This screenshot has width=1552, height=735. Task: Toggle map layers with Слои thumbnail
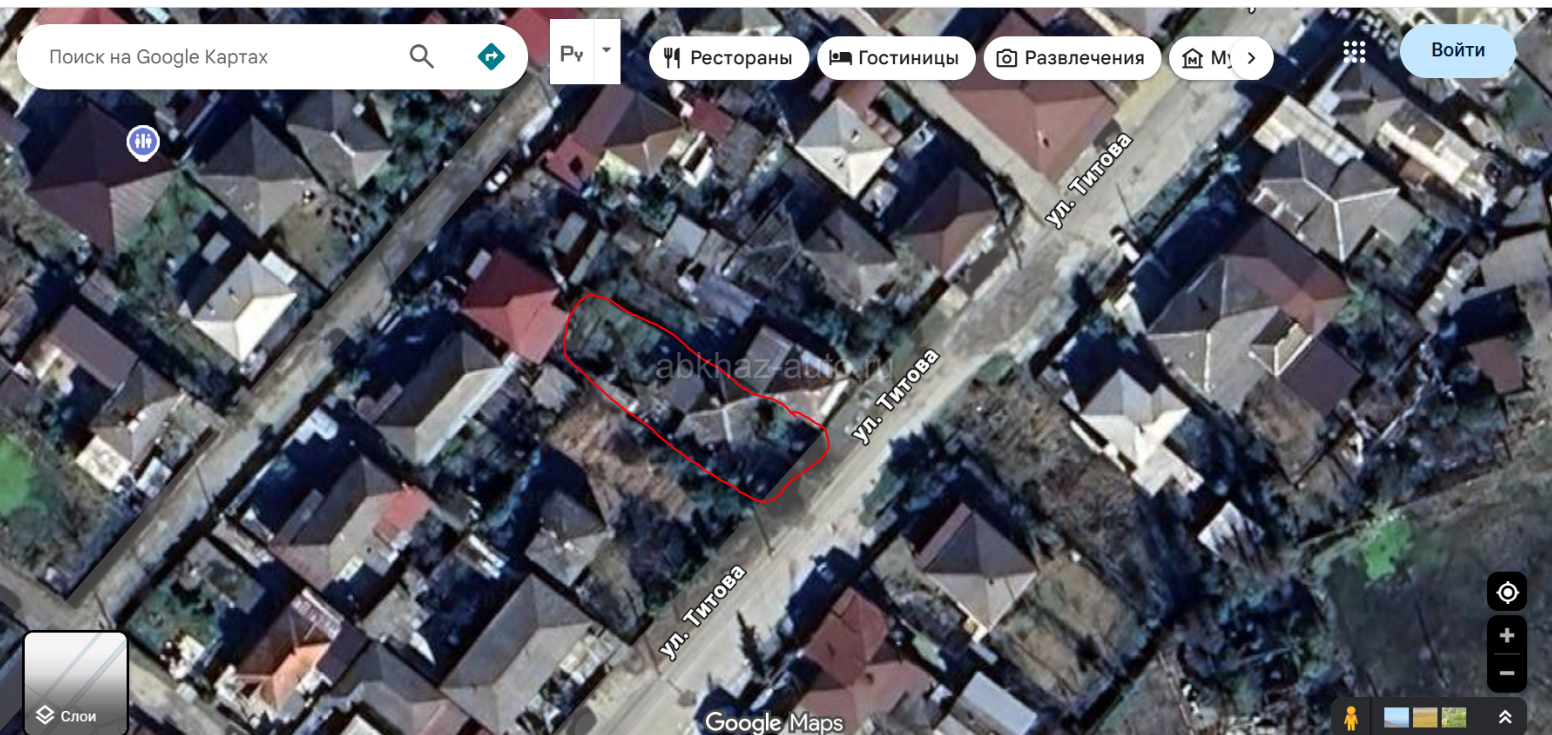pos(76,682)
